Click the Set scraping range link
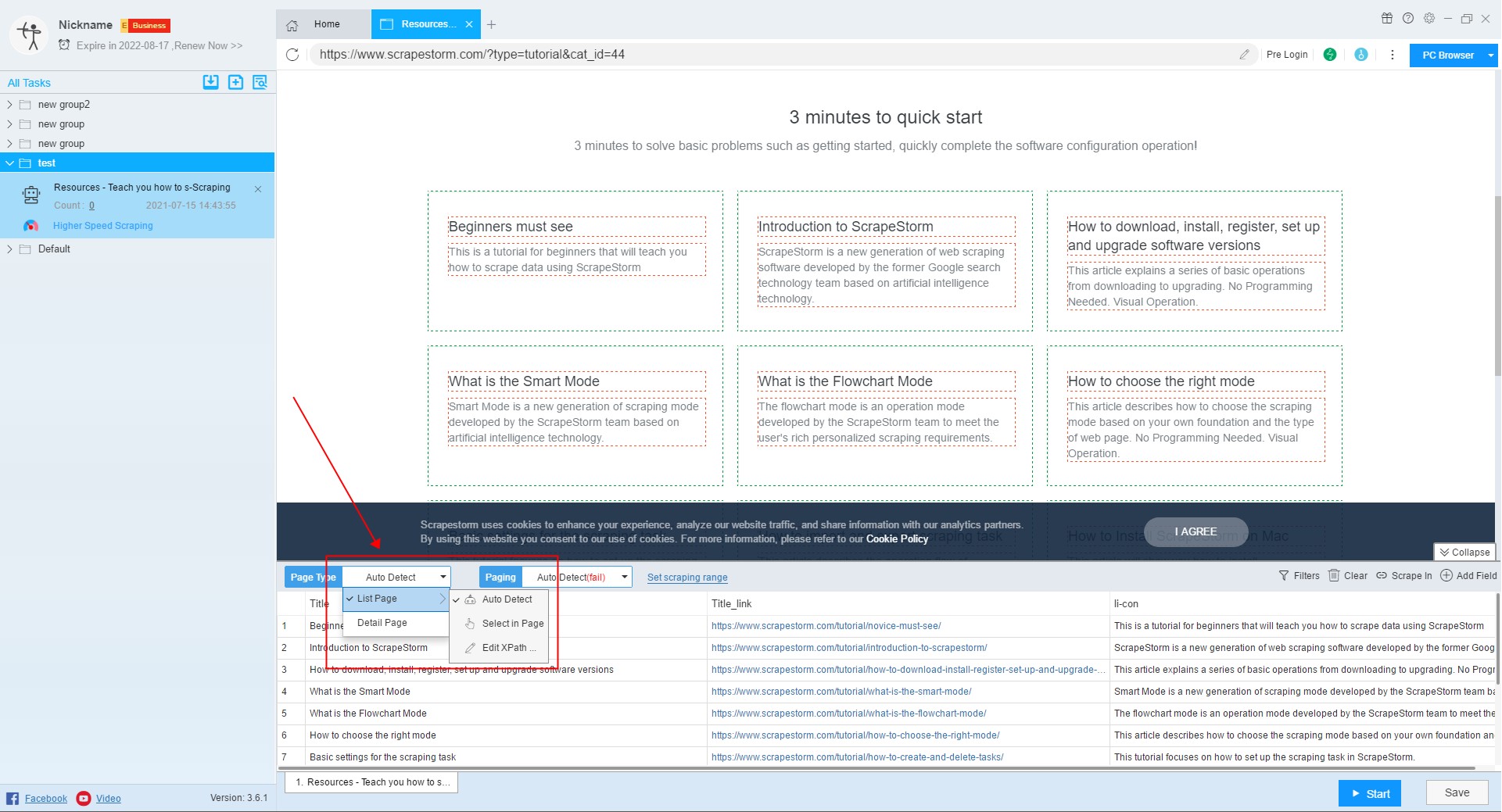 click(687, 578)
